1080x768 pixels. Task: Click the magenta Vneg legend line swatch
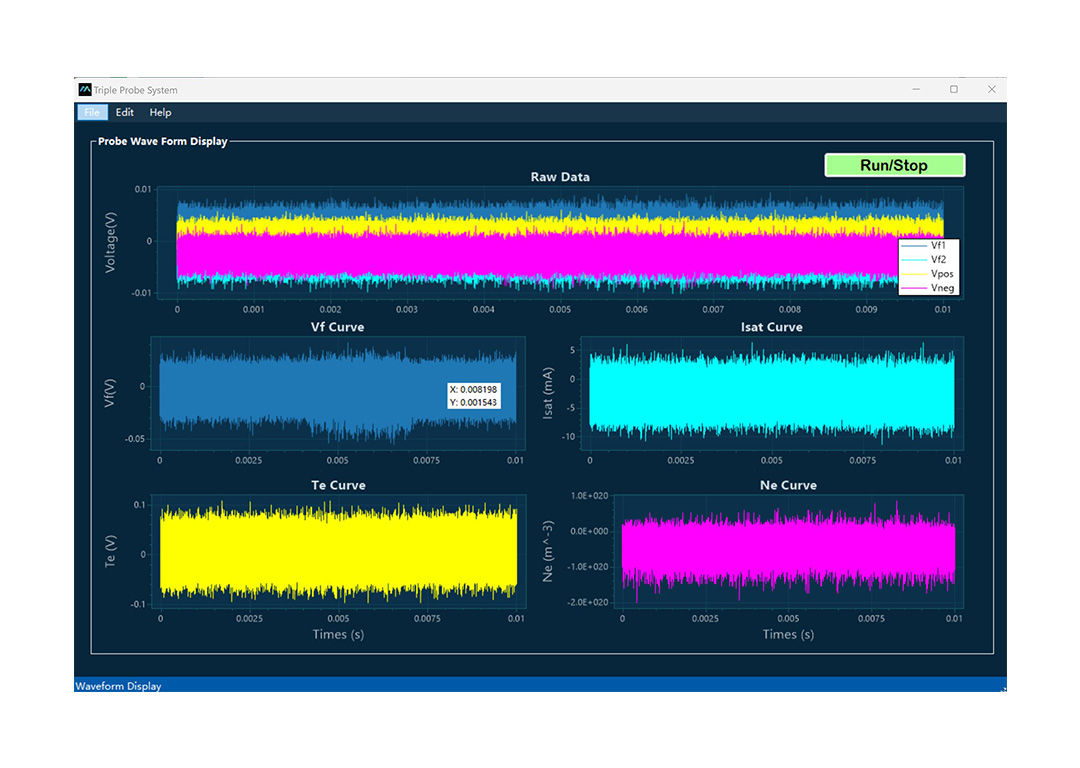pyautogui.click(x=914, y=288)
